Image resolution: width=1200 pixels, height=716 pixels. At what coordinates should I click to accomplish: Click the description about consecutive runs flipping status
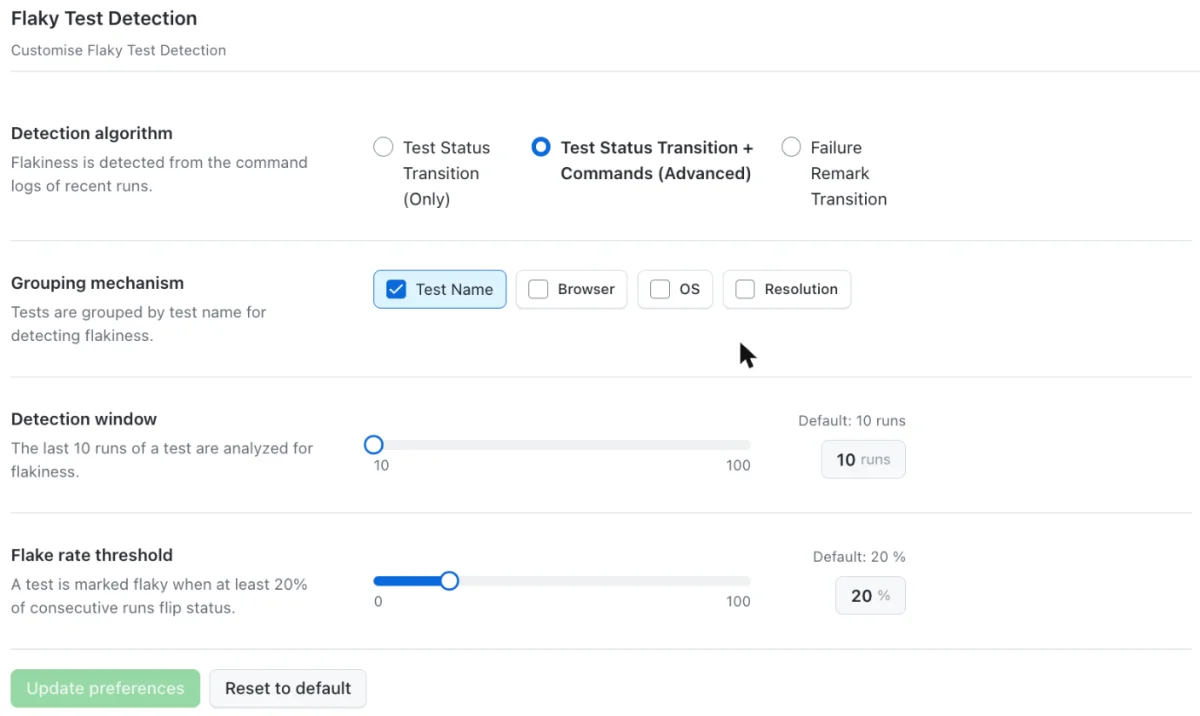159,596
